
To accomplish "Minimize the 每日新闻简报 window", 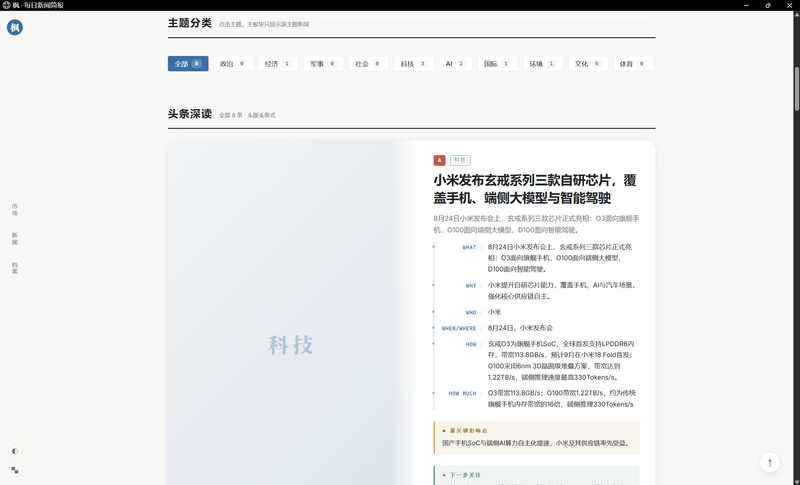I will (746, 5).
